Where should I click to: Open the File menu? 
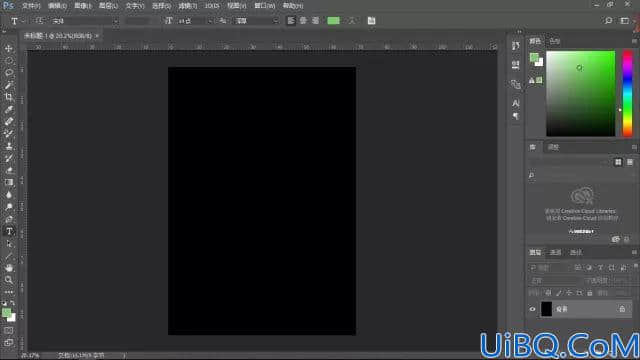click(x=31, y=6)
